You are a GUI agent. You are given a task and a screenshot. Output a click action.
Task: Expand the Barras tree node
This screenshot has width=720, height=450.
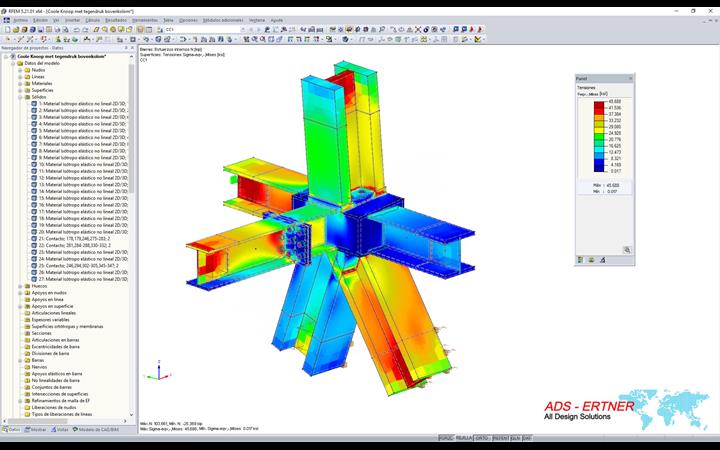tap(20, 360)
